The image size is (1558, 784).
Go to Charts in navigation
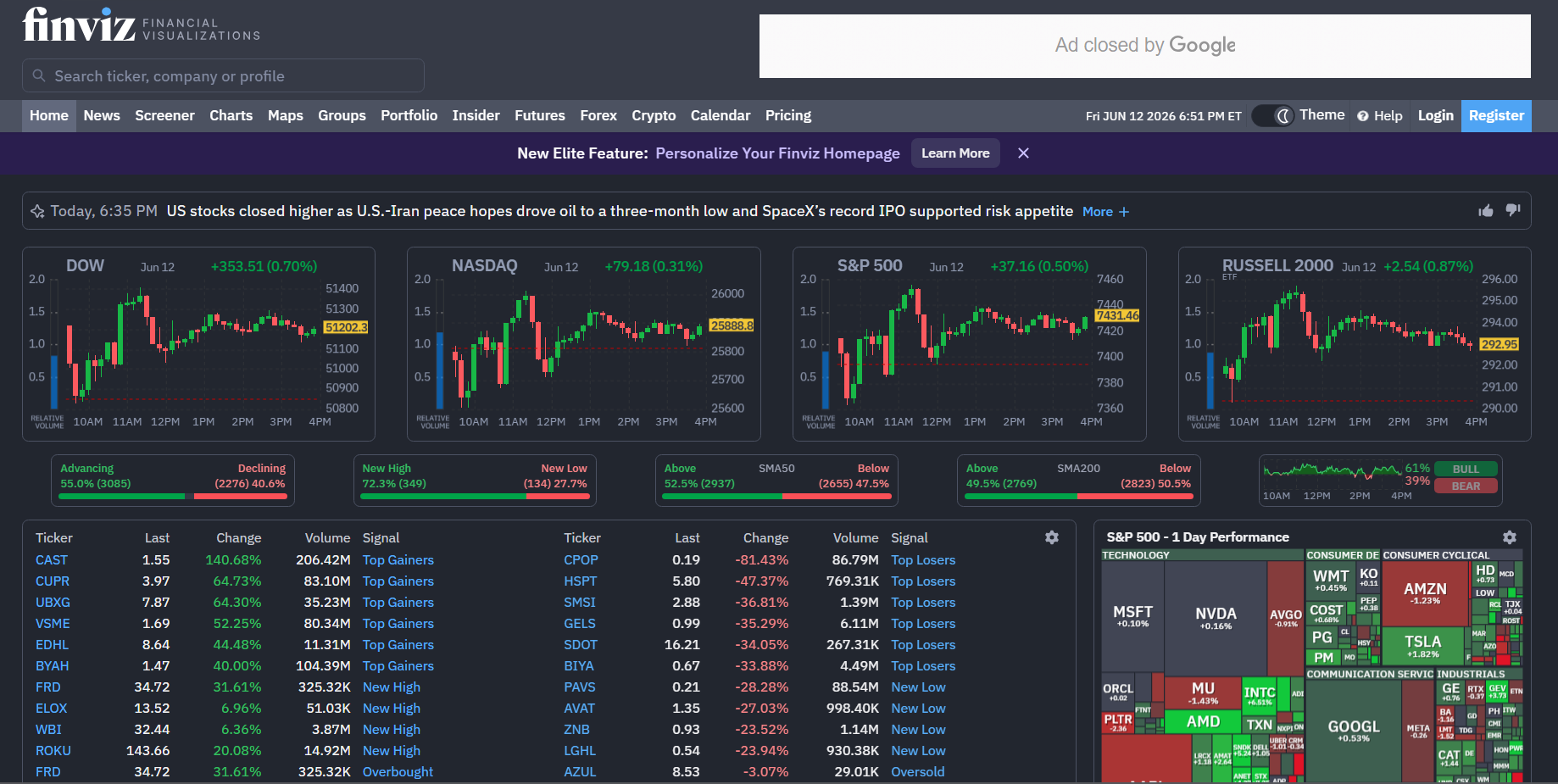point(231,115)
